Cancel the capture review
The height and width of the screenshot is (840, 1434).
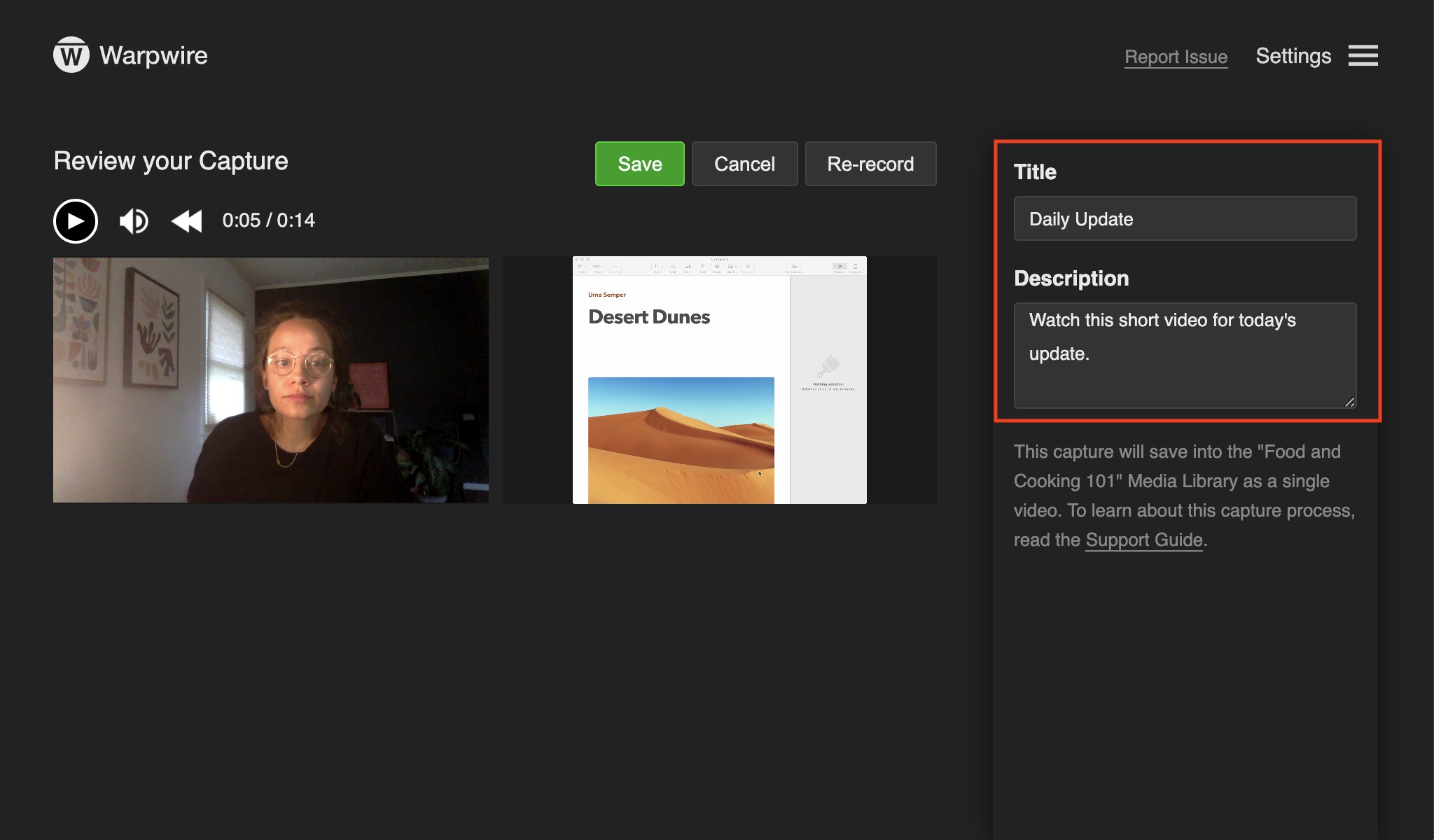point(744,164)
